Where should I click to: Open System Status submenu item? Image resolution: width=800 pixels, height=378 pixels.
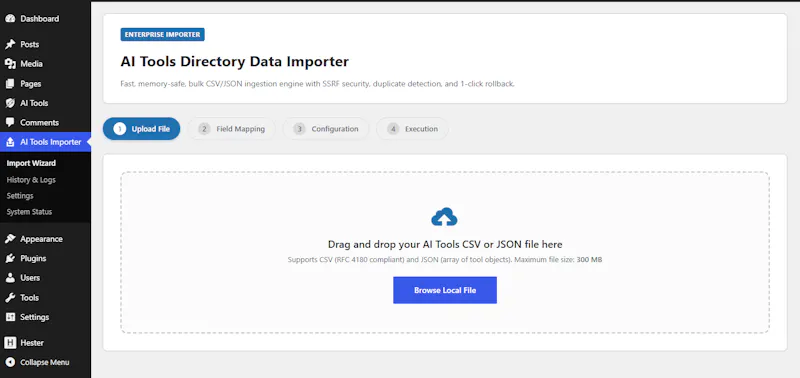point(29,212)
